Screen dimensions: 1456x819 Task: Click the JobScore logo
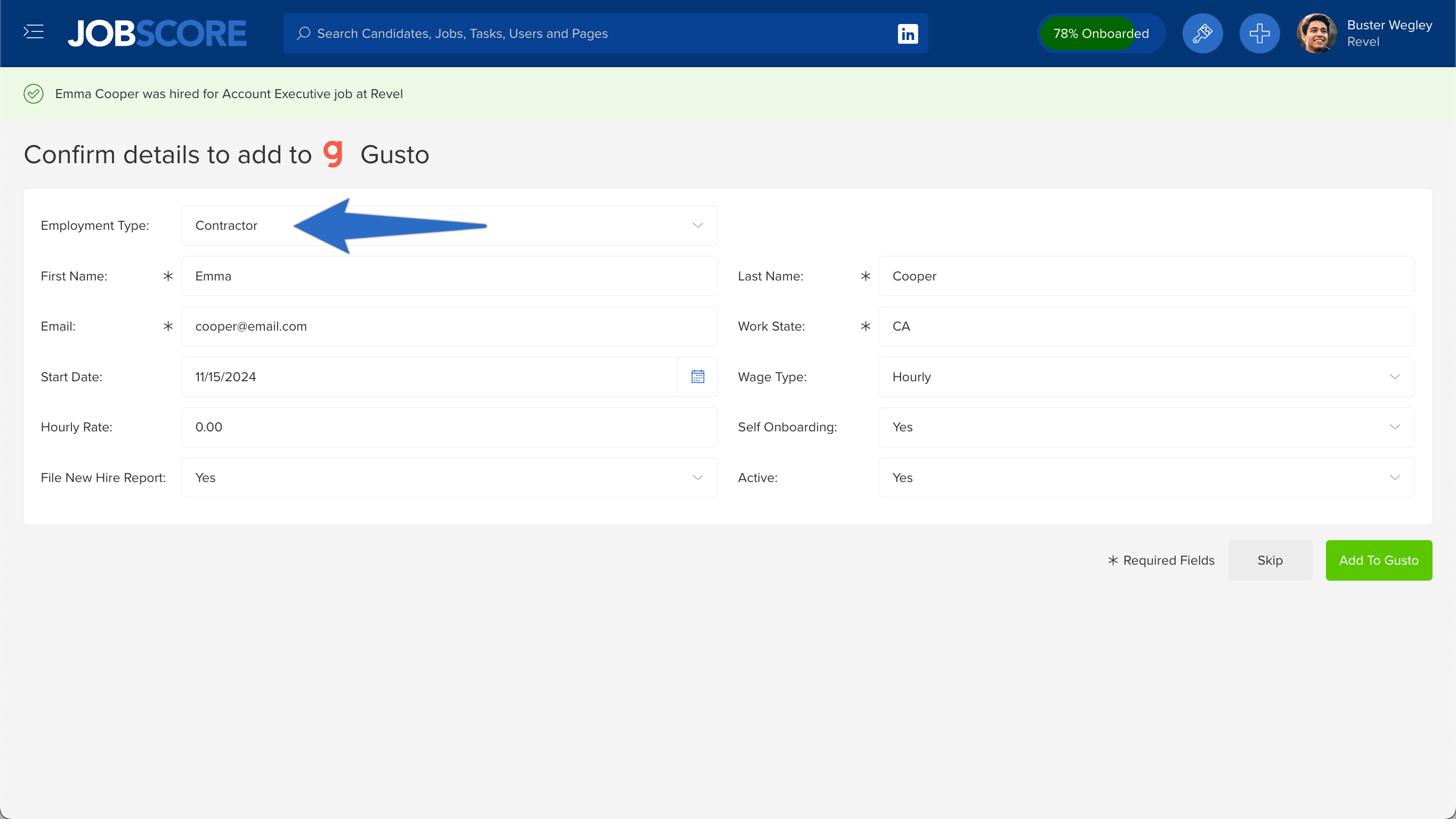pos(157,34)
